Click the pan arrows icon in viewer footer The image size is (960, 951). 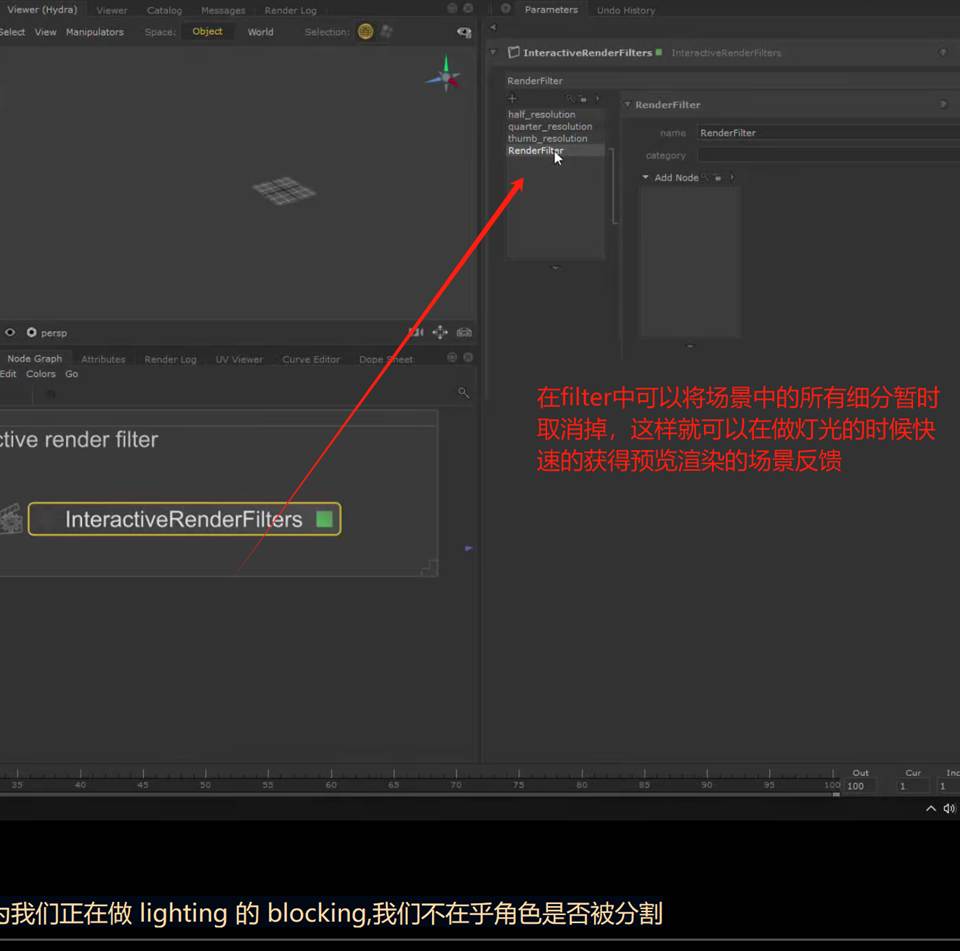440,332
